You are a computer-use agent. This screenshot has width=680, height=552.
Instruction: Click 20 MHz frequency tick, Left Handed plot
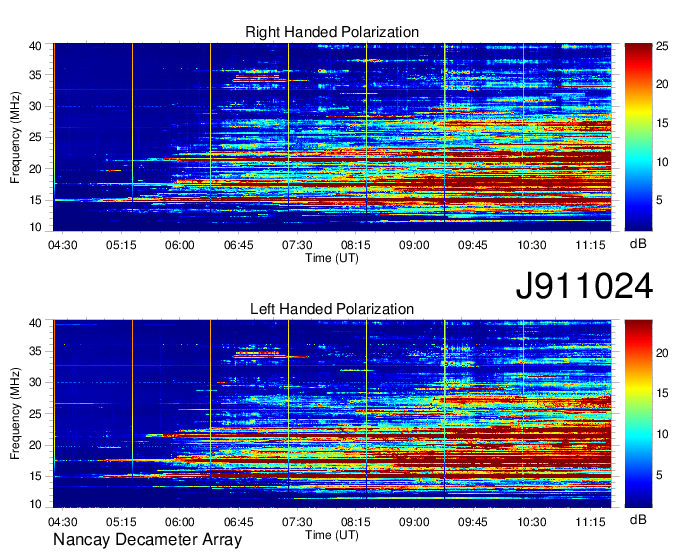coord(35,445)
